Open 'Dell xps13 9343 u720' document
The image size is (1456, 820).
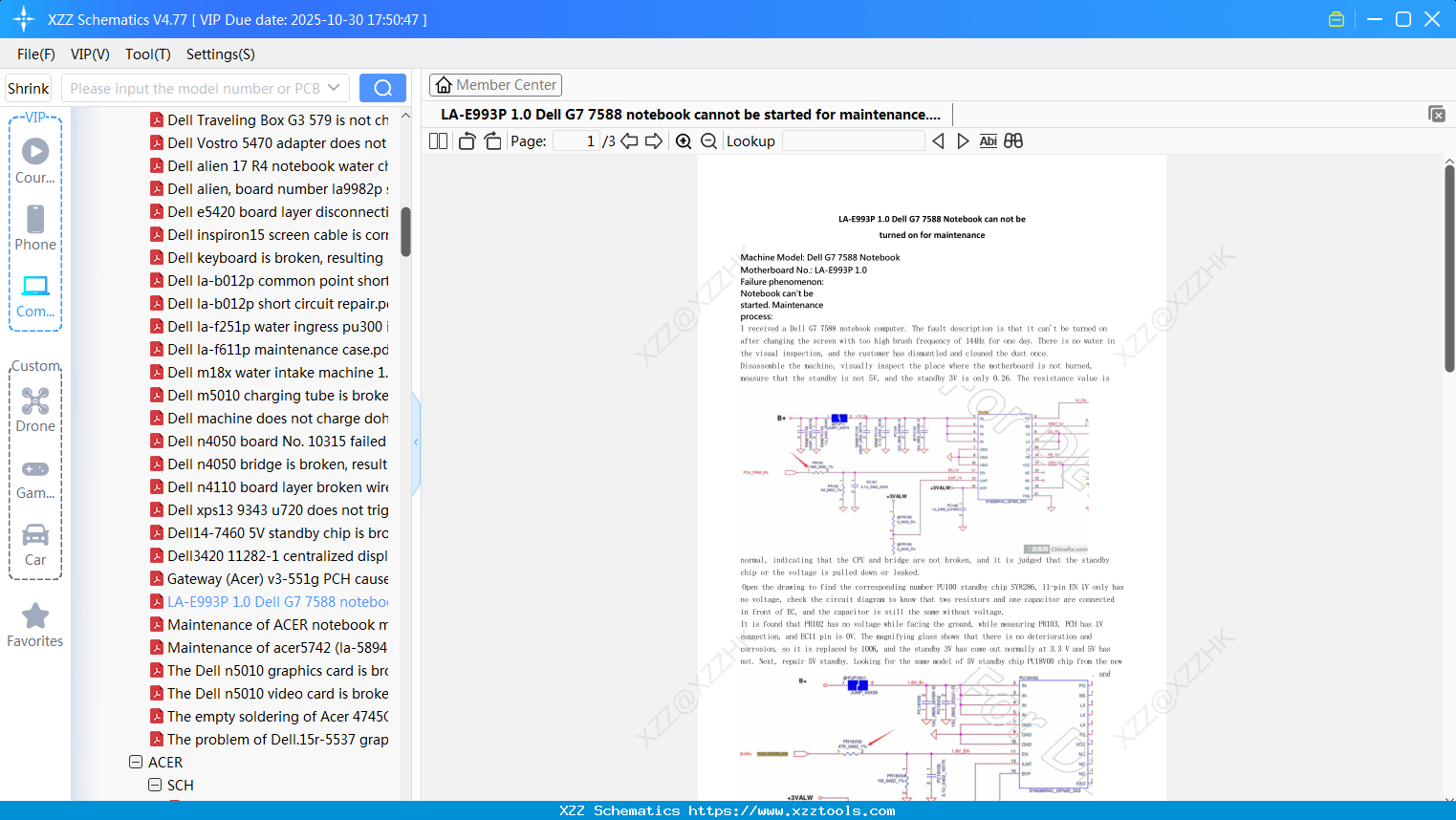[x=270, y=510]
